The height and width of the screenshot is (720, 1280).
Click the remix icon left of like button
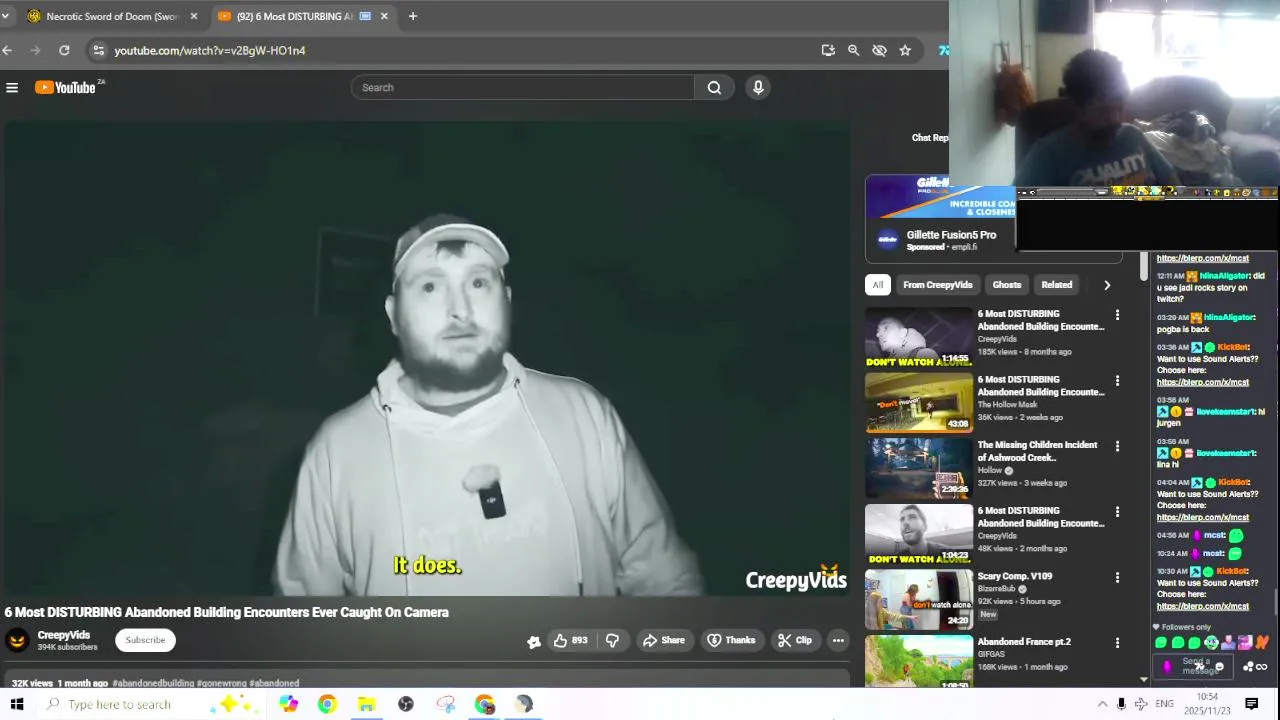[x=534, y=641]
